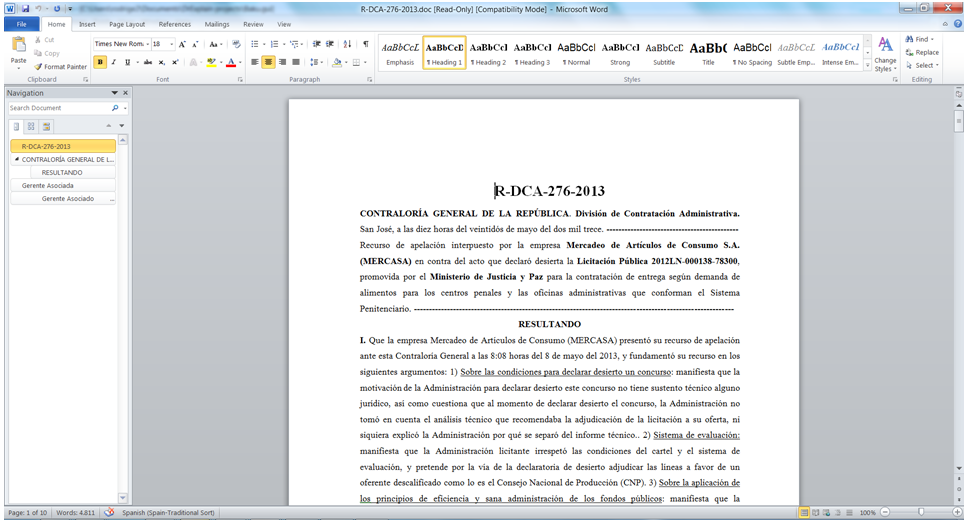This screenshot has height=524, width=969.
Task: Browse pages in your document tab icon
Action: [x=31, y=127]
